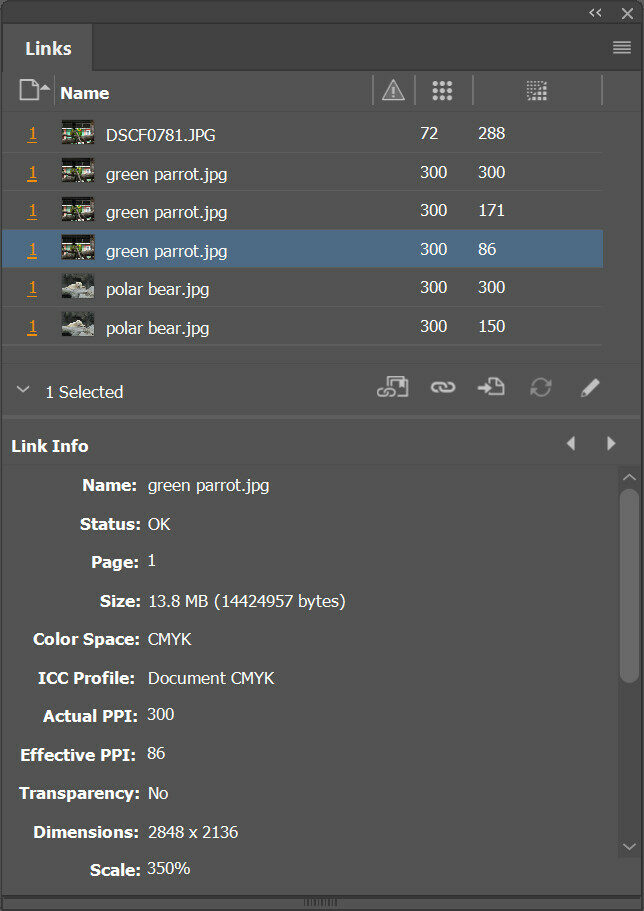644x911 pixels.
Task: Sort links by Name column header
Action: 85,93
